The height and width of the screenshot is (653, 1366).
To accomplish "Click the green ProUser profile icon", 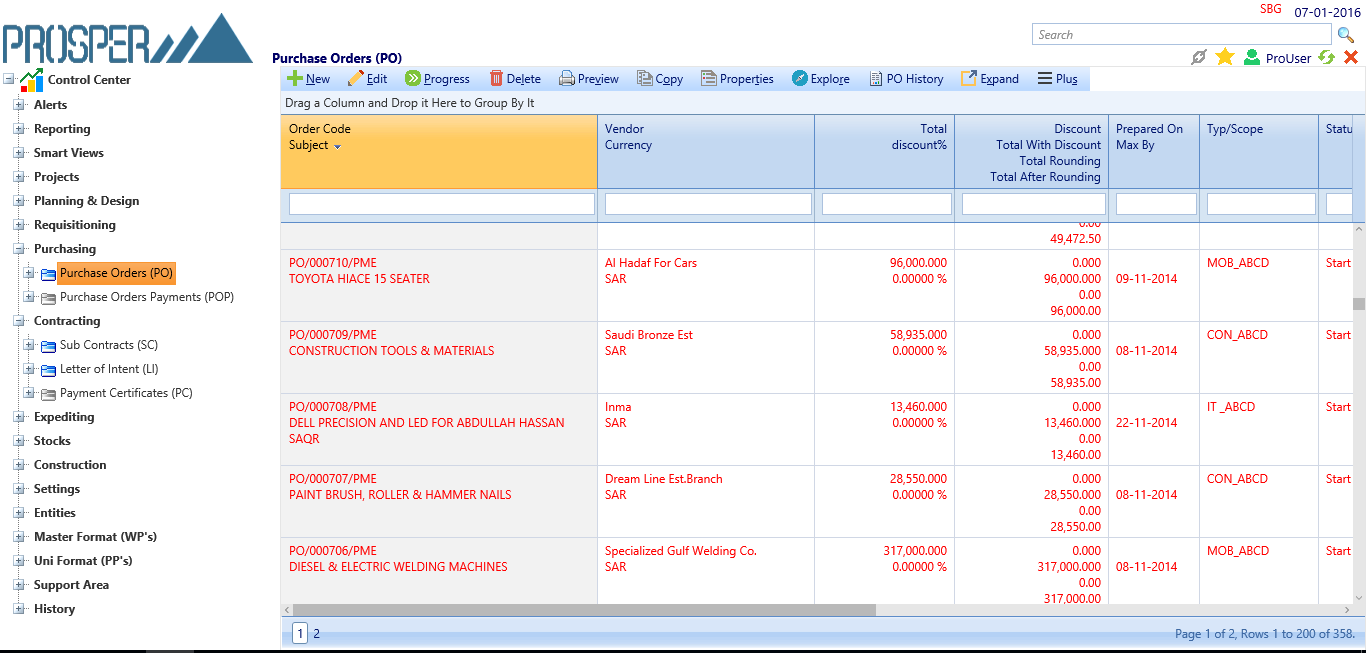I will coord(1252,58).
